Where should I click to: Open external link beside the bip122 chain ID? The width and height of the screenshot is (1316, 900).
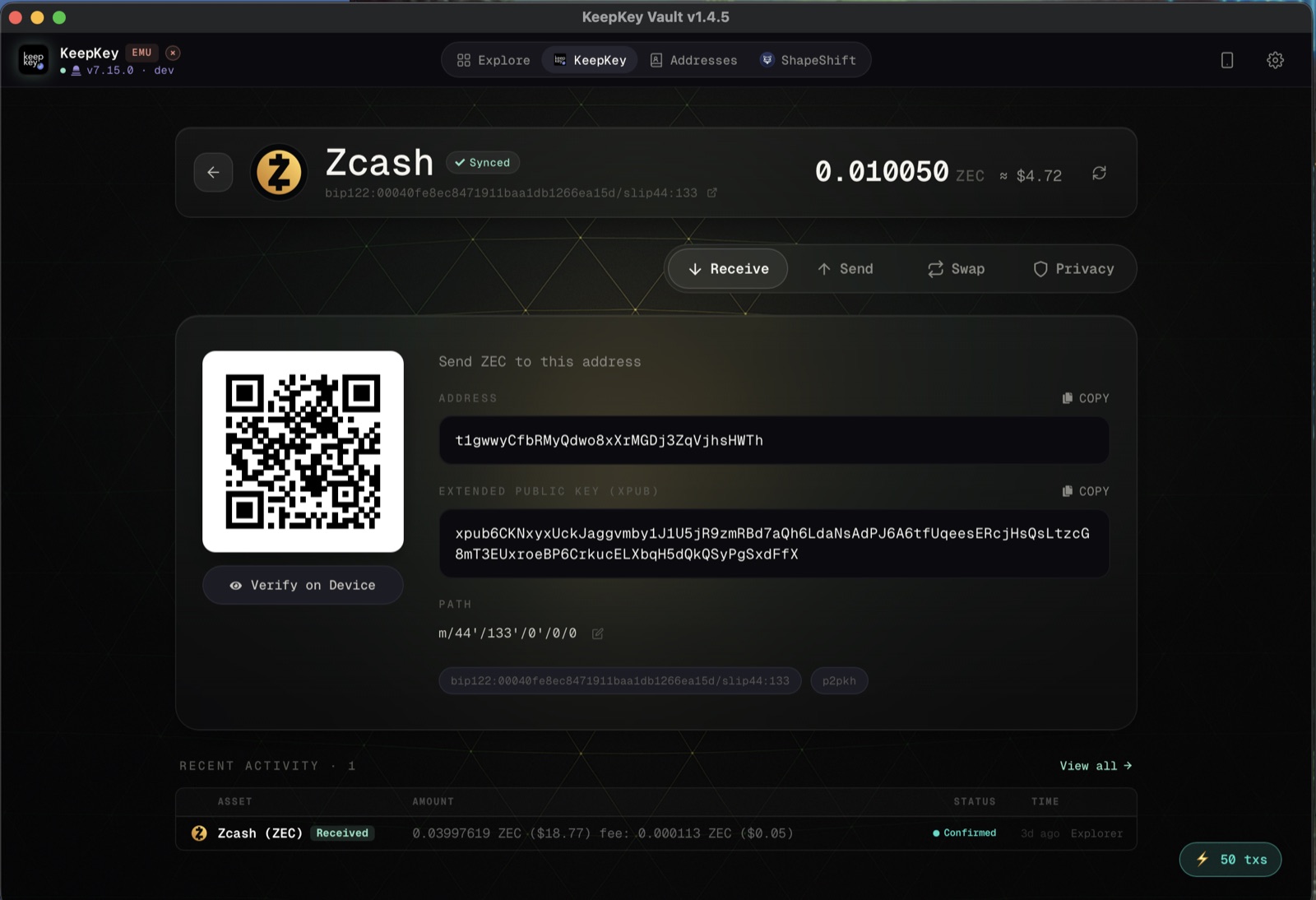click(x=712, y=193)
